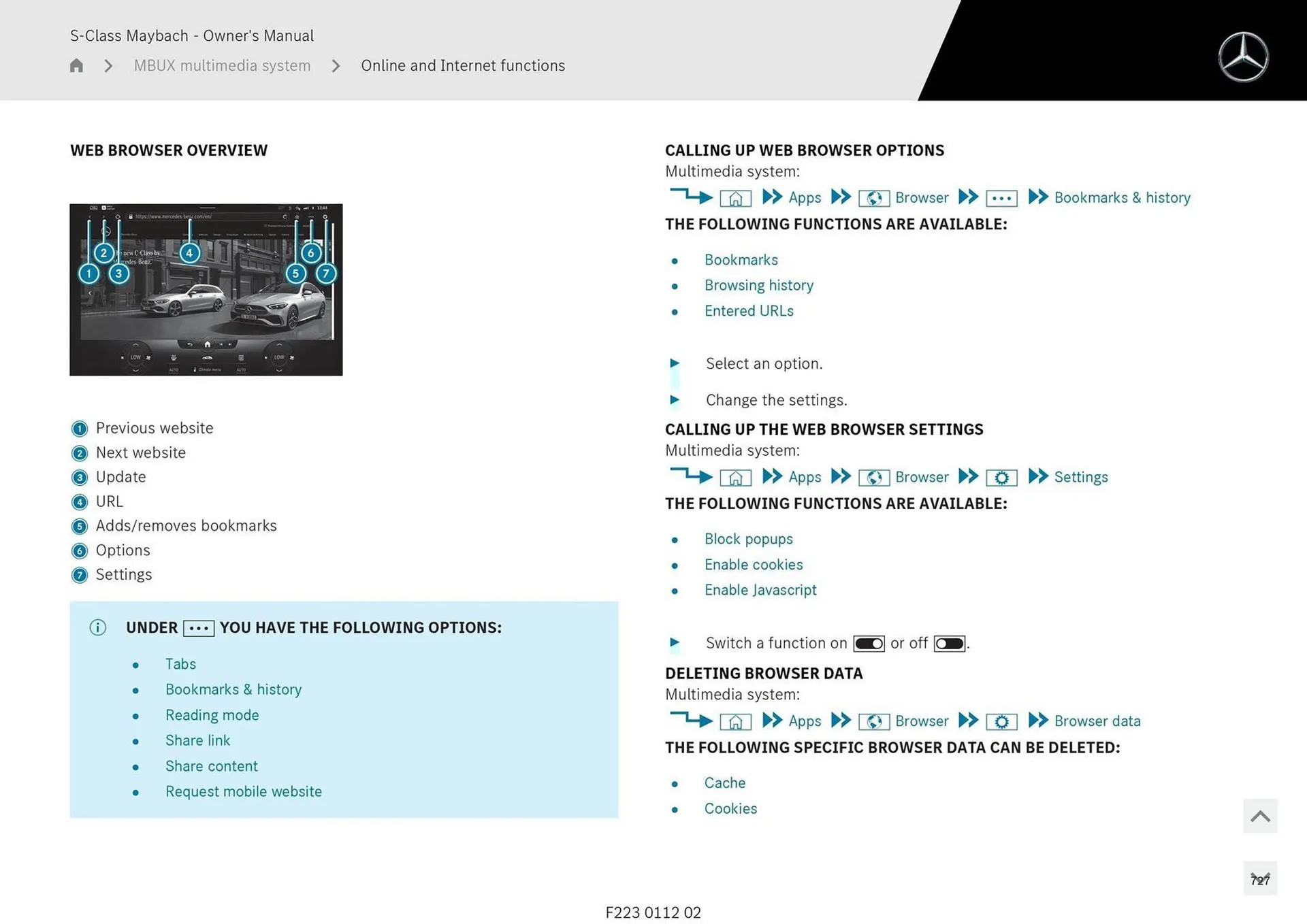This screenshot has width=1307, height=924.
Task: Click the home icon in Deleting browser data sequence
Action: (x=735, y=721)
